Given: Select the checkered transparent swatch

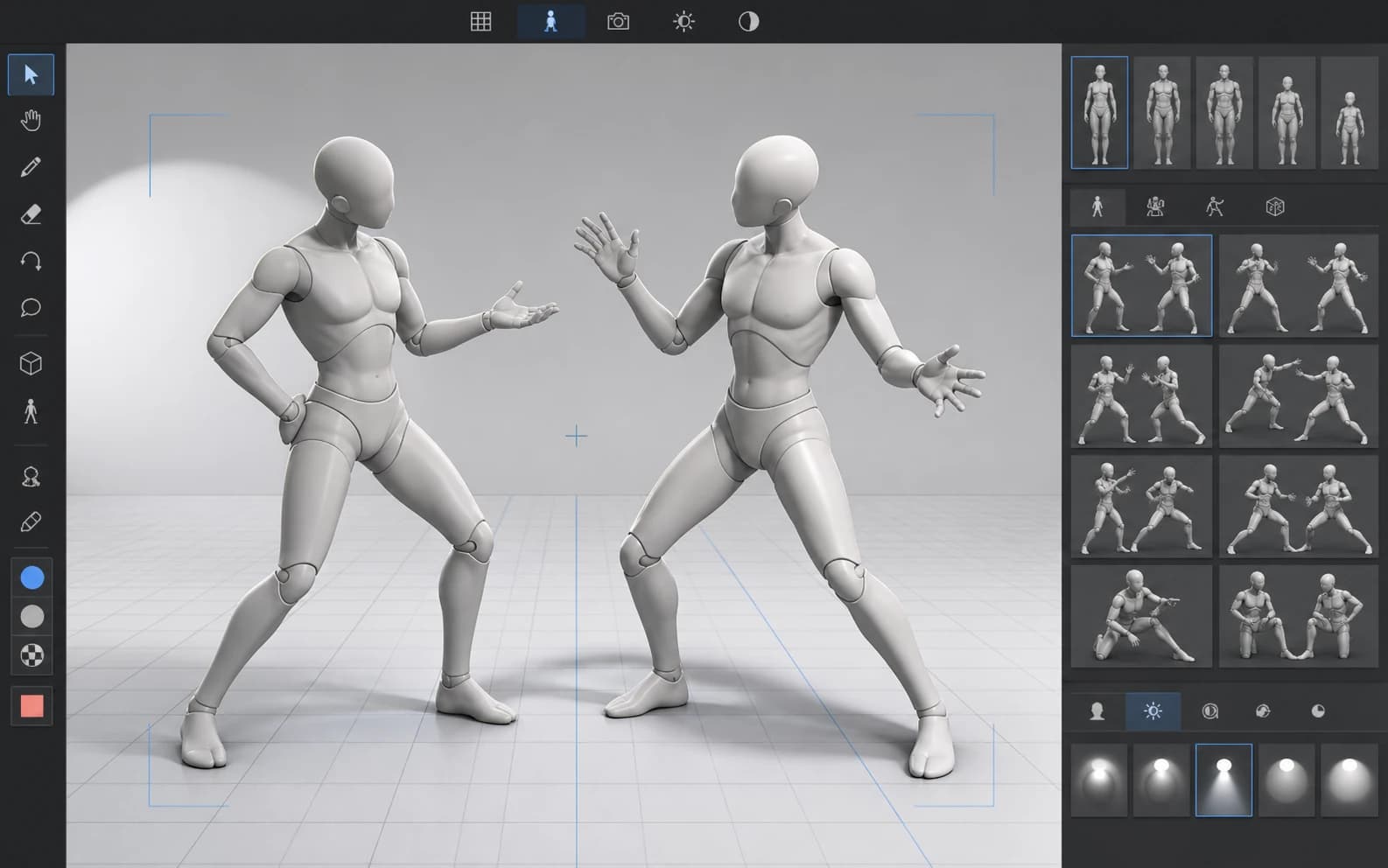Looking at the screenshot, I should tap(32, 655).
